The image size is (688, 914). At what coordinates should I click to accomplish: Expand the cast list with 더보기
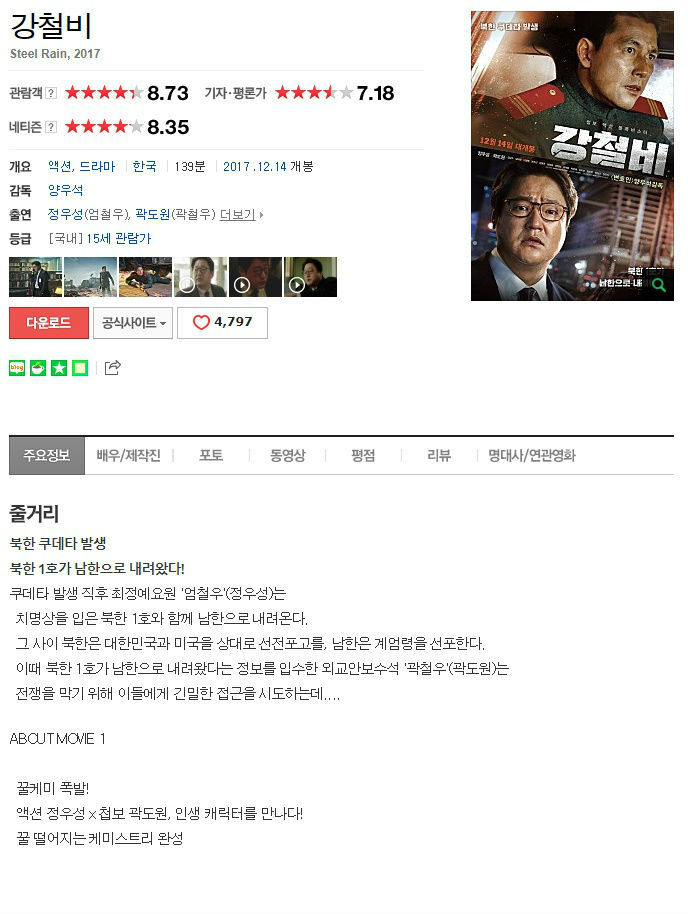pyautogui.click(x=241, y=215)
